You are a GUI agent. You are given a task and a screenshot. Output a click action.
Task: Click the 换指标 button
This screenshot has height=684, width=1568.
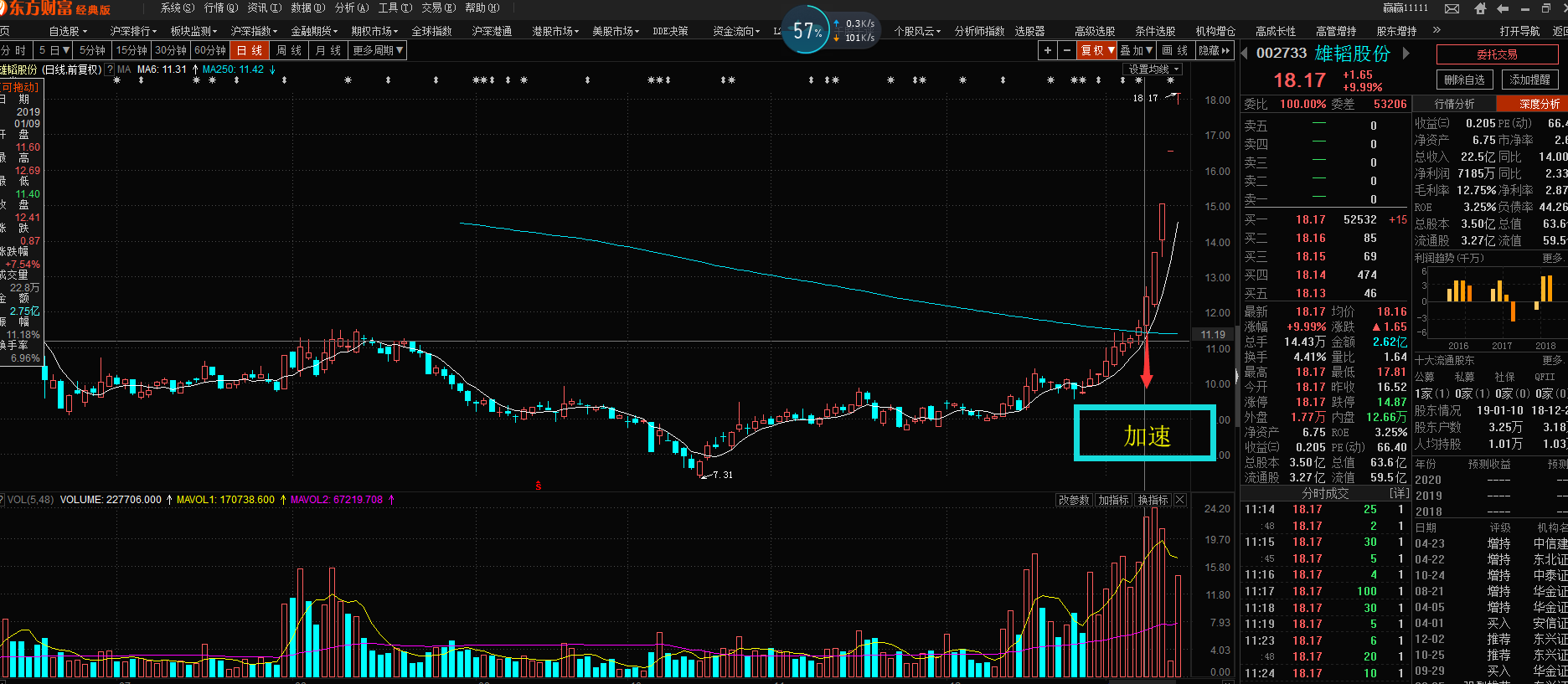point(1153,500)
